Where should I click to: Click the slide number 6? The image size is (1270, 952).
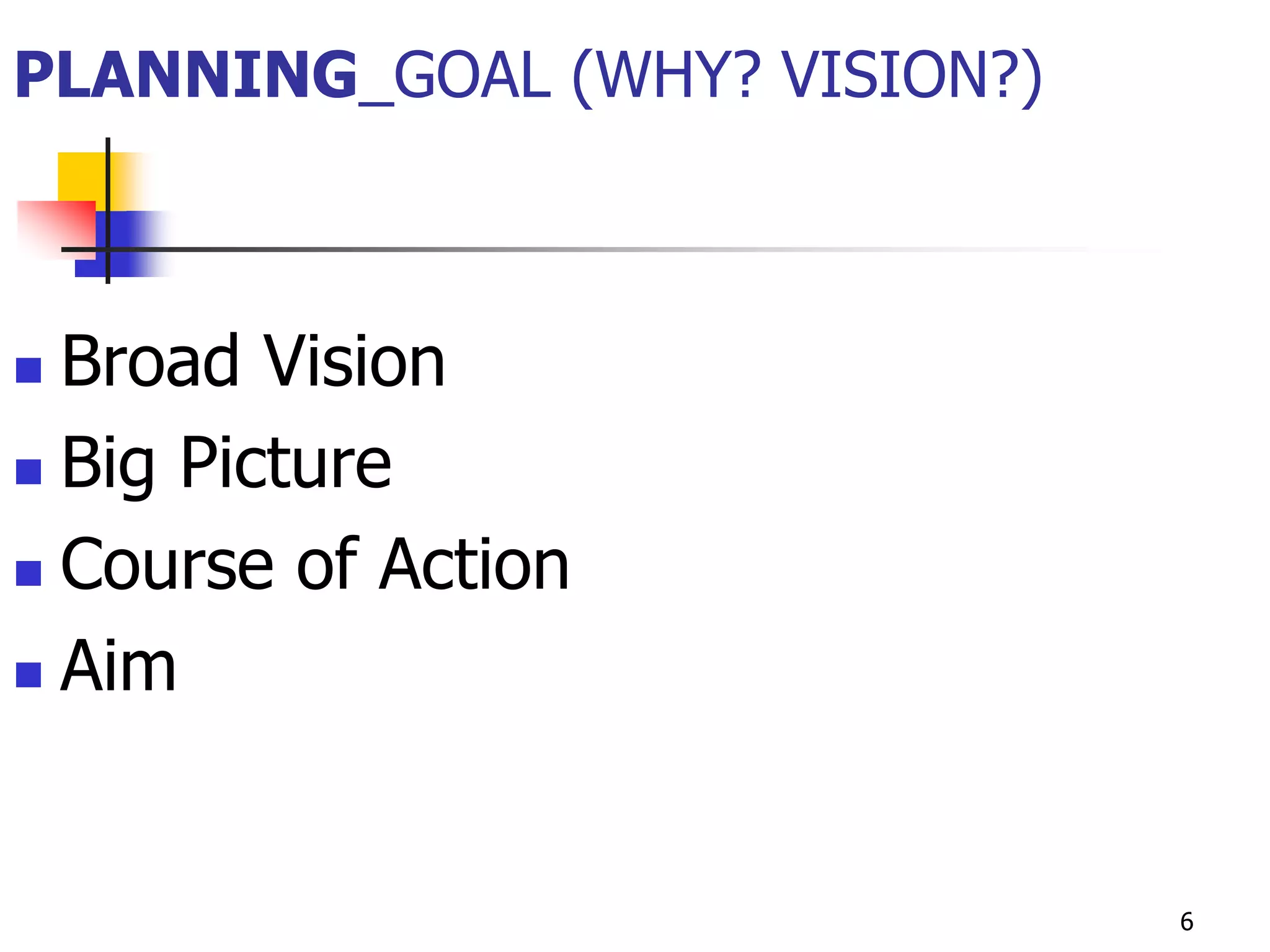[1186, 922]
